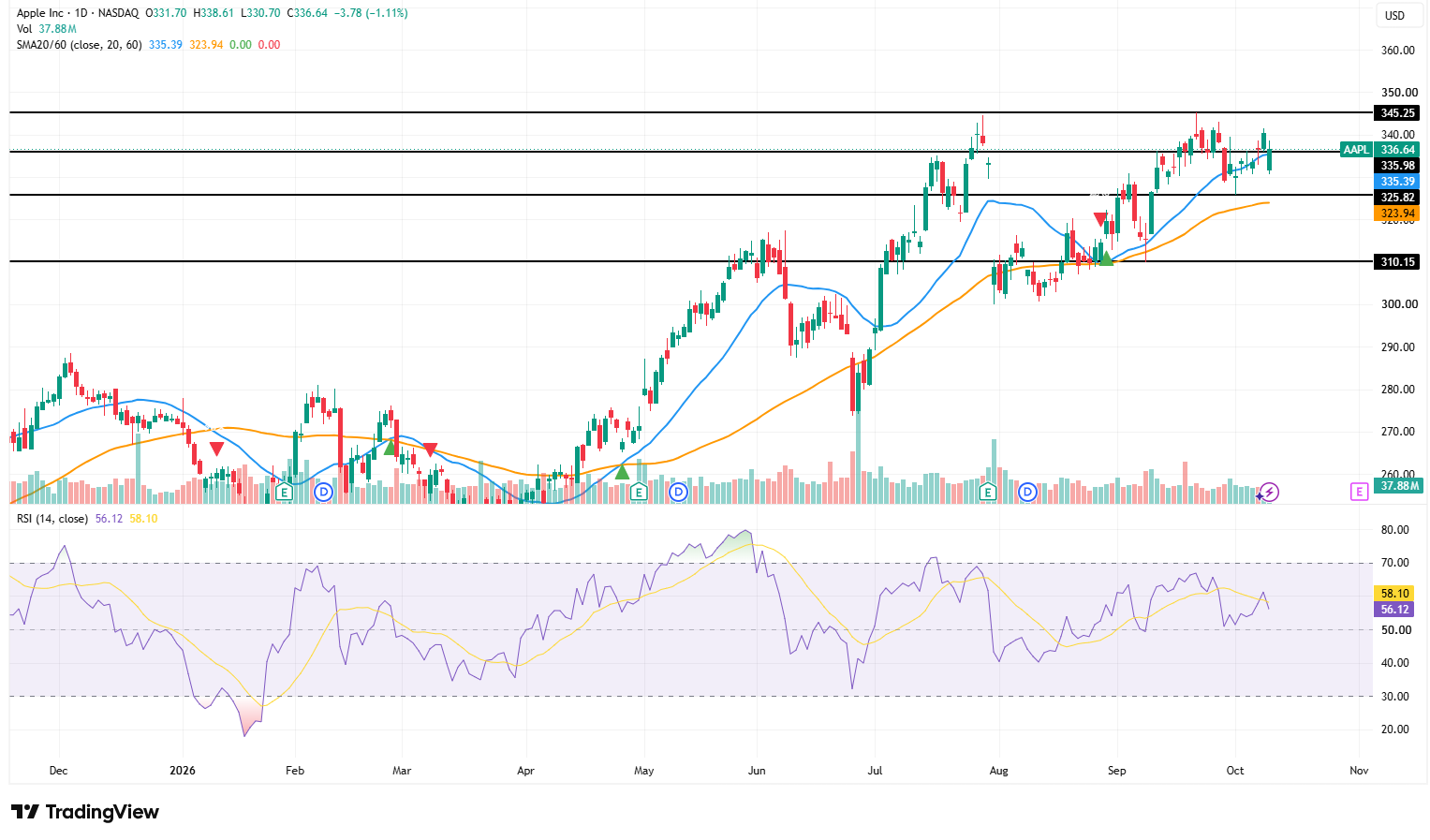The height and width of the screenshot is (840, 1430).
Task: Click the Vol volume legend label
Action: [24, 29]
